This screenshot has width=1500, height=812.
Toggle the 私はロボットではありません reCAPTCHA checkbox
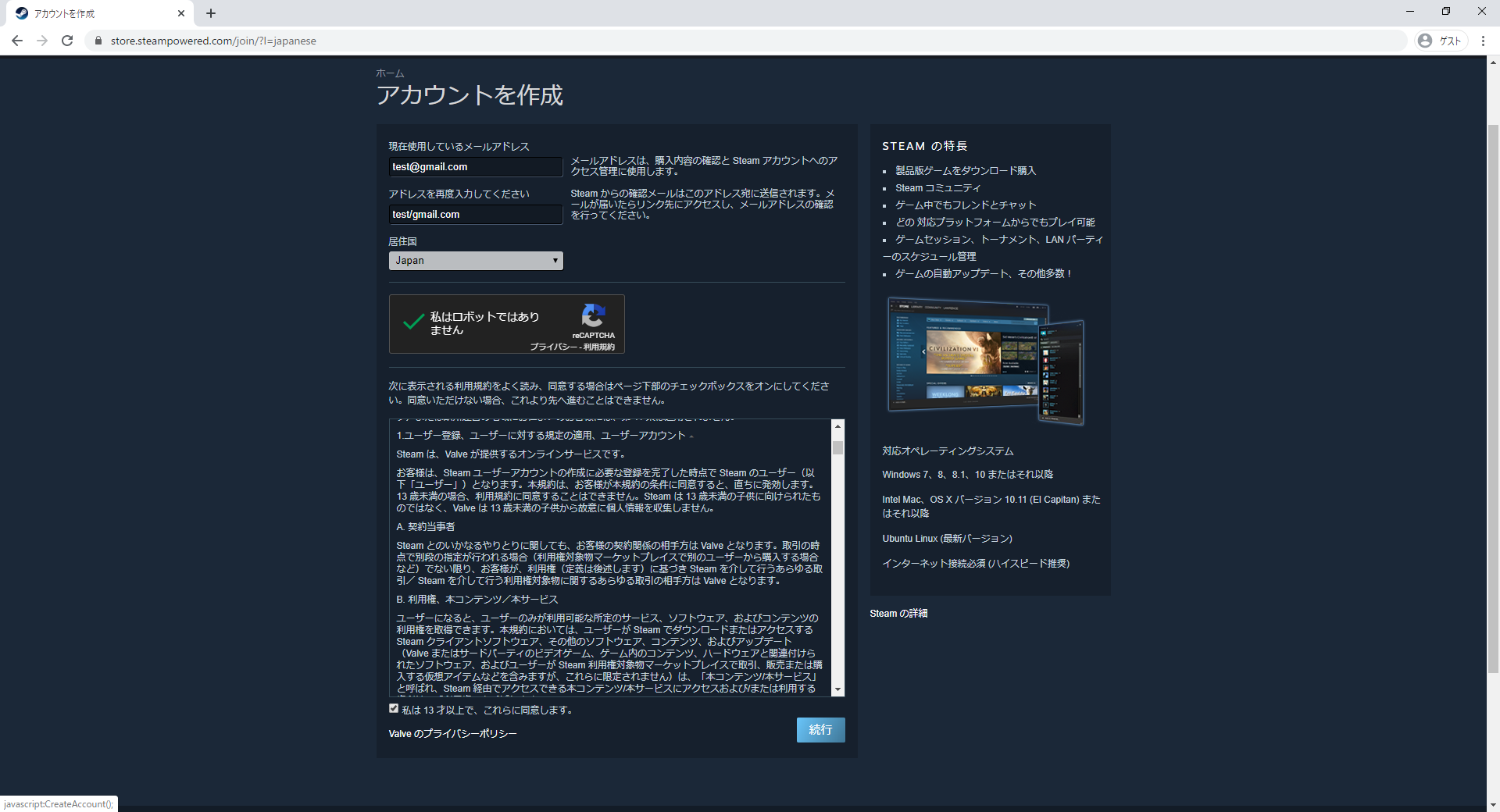413,322
